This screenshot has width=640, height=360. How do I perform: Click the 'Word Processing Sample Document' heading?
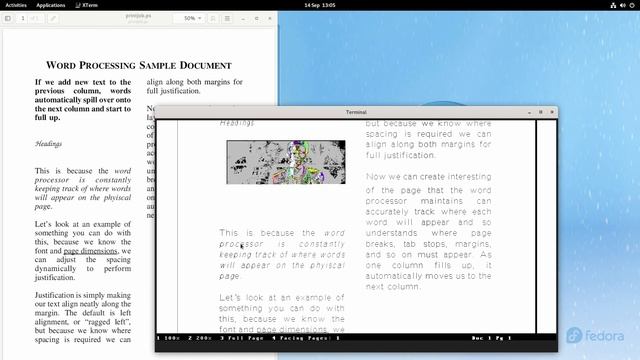(x=139, y=65)
